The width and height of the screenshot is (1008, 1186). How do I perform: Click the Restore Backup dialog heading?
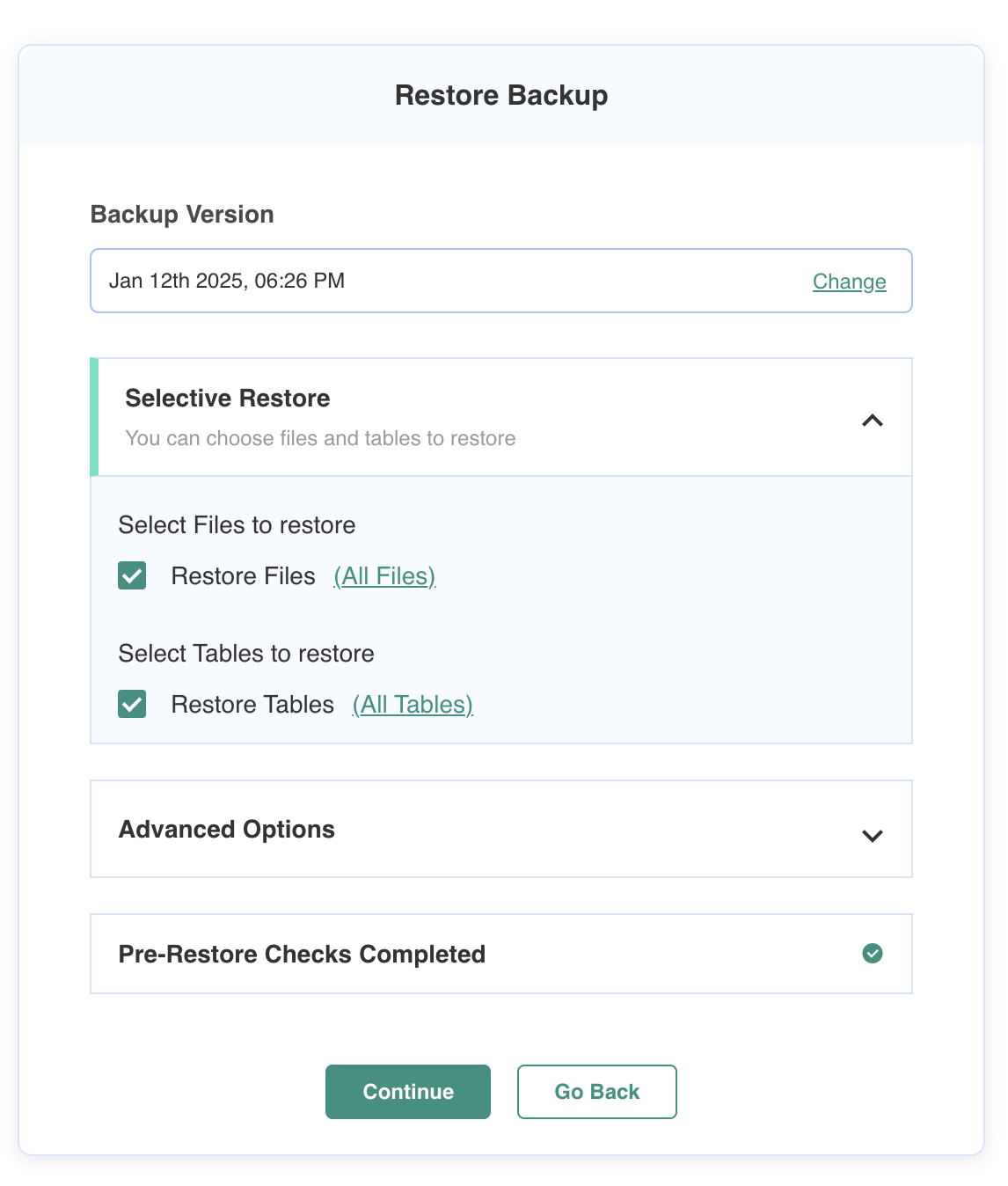pos(501,95)
